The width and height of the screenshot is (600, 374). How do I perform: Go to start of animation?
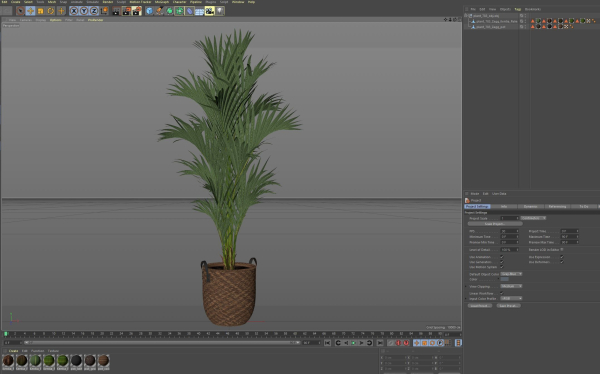[328, 343]
